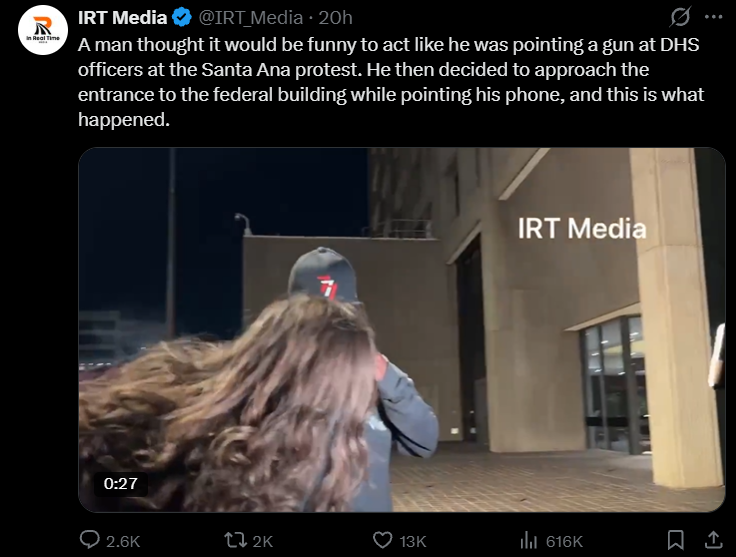This screenshot has width=736, height=557.
Task: Open the IRT Media profile avatar
Action: pos(43,30)
